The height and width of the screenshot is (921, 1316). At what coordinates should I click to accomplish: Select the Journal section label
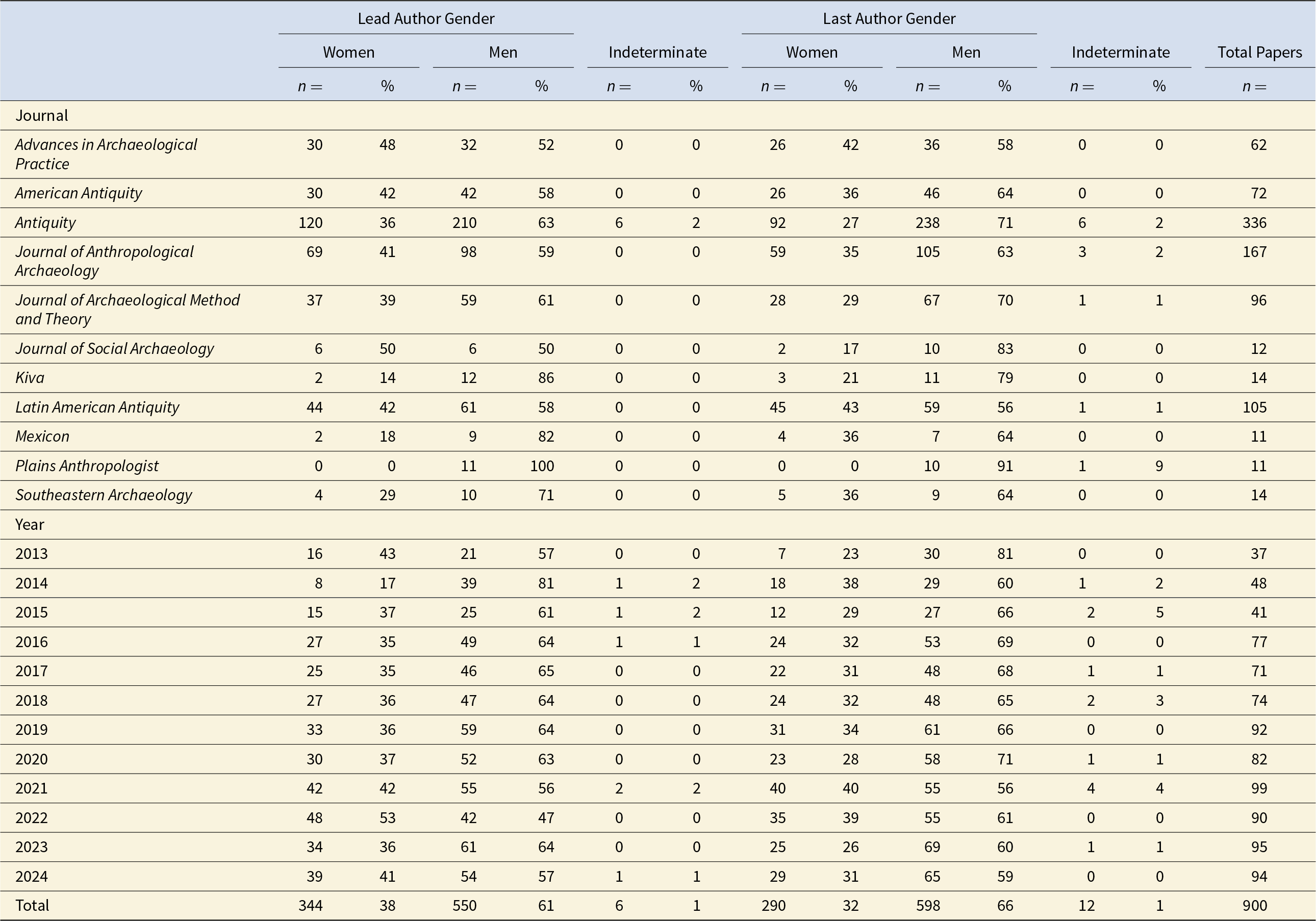[x=42, y=115]
